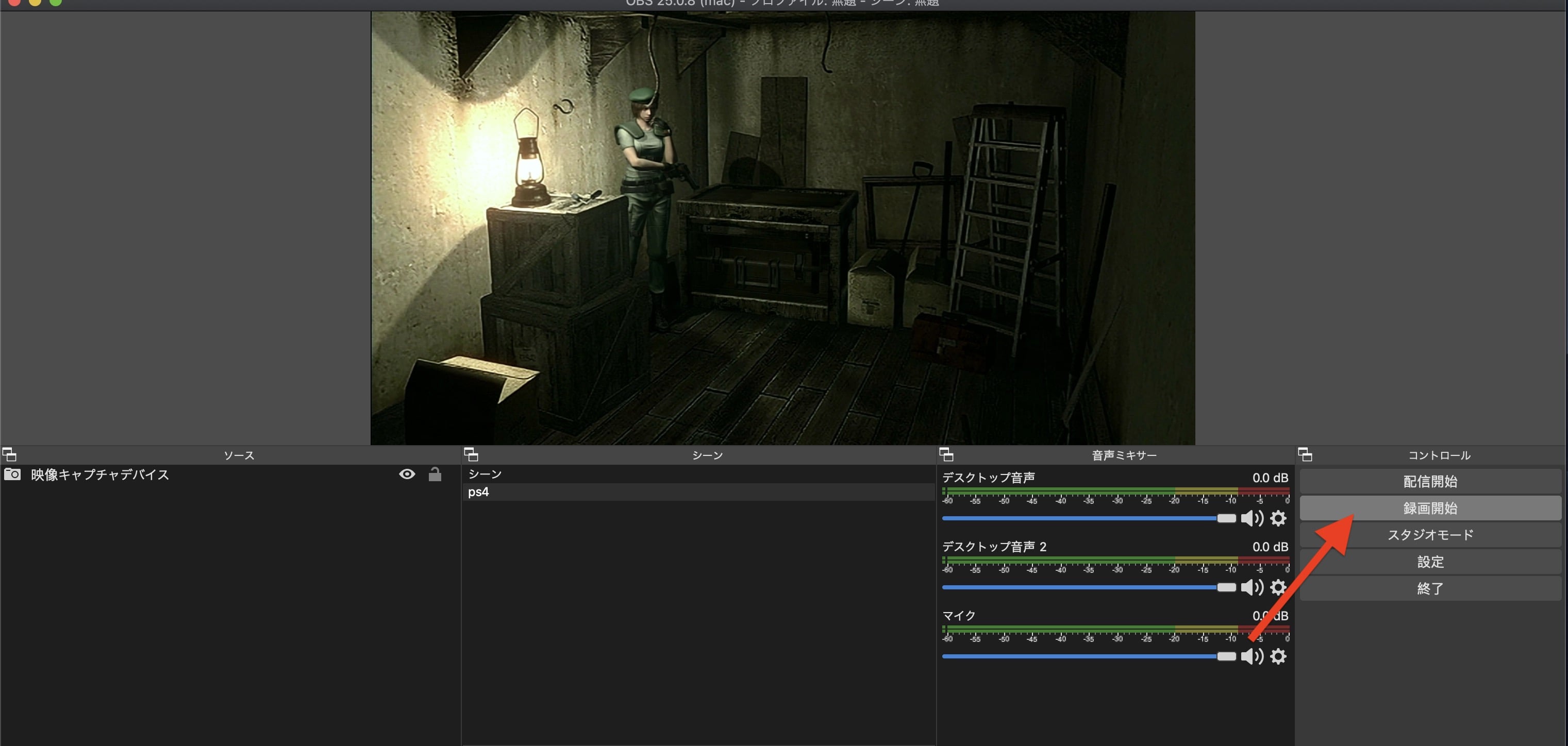Click the マイク volume slider handle
This screenshot has width=1568, height=746.
click(1226, 656)
